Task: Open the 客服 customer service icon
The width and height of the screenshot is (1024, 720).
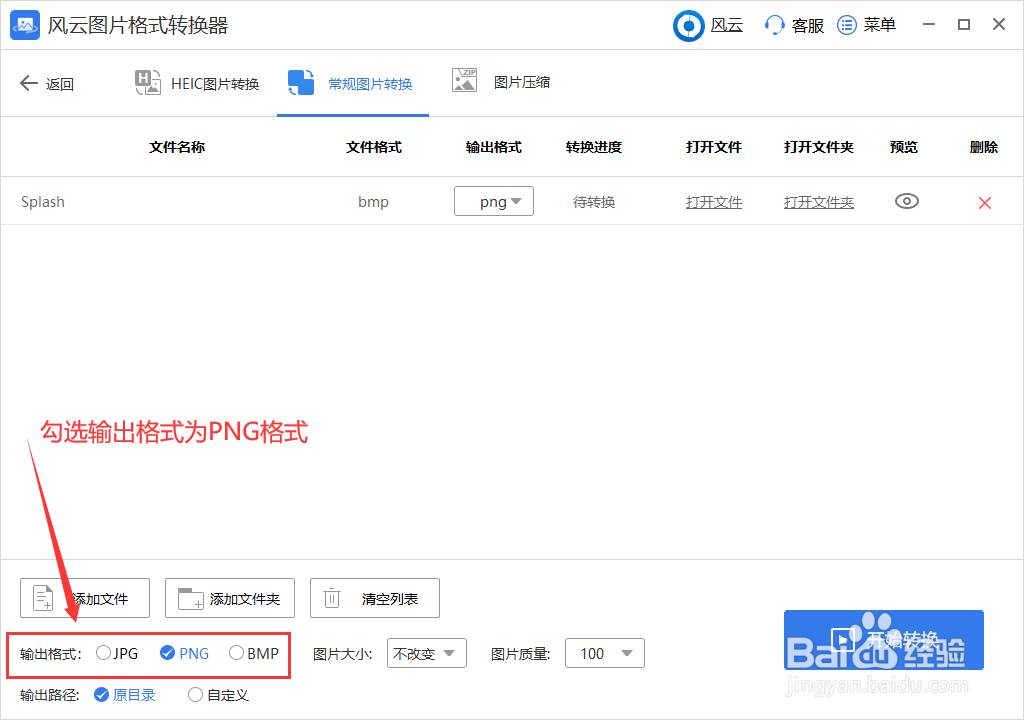Action: click(x=773, y=25)
